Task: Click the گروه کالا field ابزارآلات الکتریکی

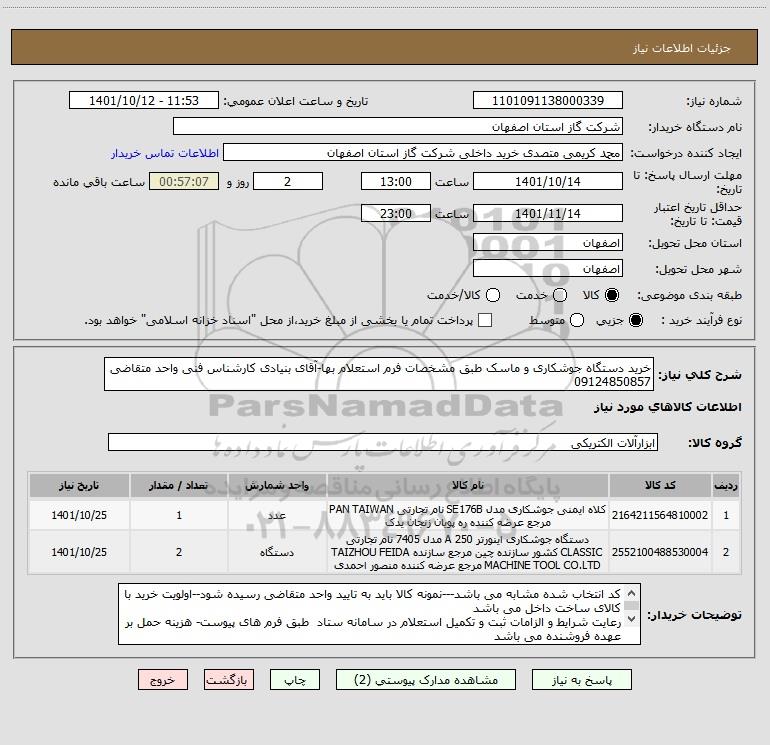Action: (x=383, y=442)
